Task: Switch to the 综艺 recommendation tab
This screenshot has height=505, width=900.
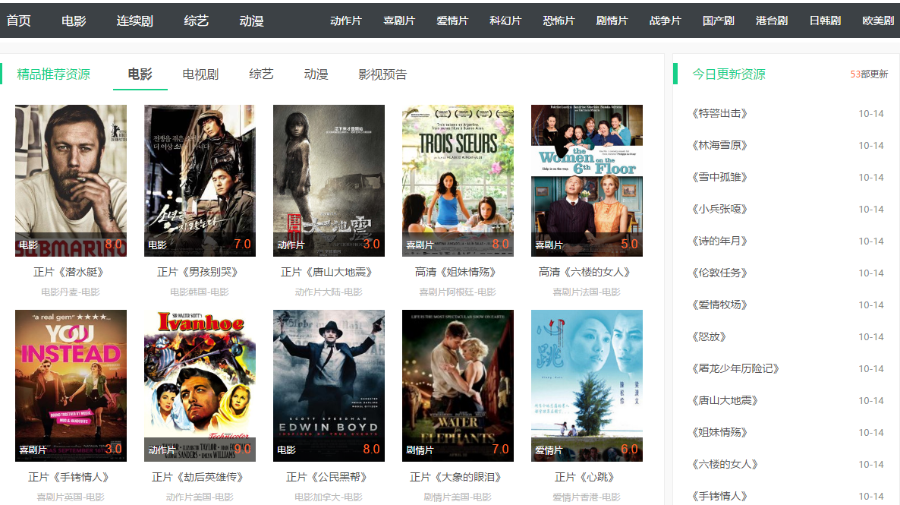Action: pos(261,74)
